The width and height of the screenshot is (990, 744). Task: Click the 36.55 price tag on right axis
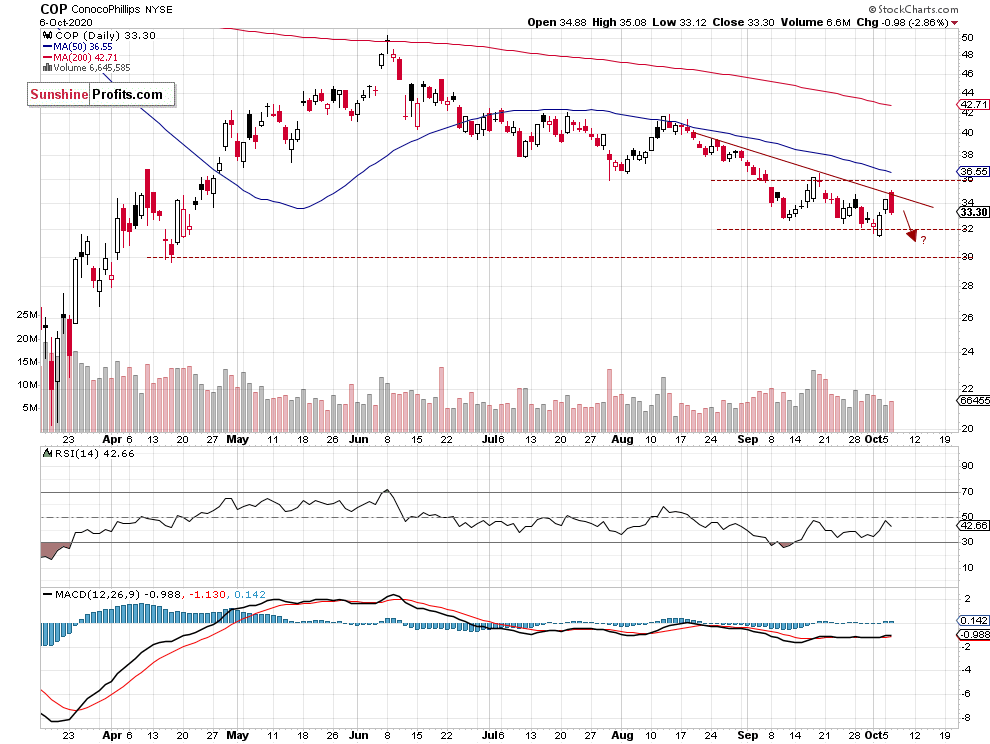[x=974, y=171]
